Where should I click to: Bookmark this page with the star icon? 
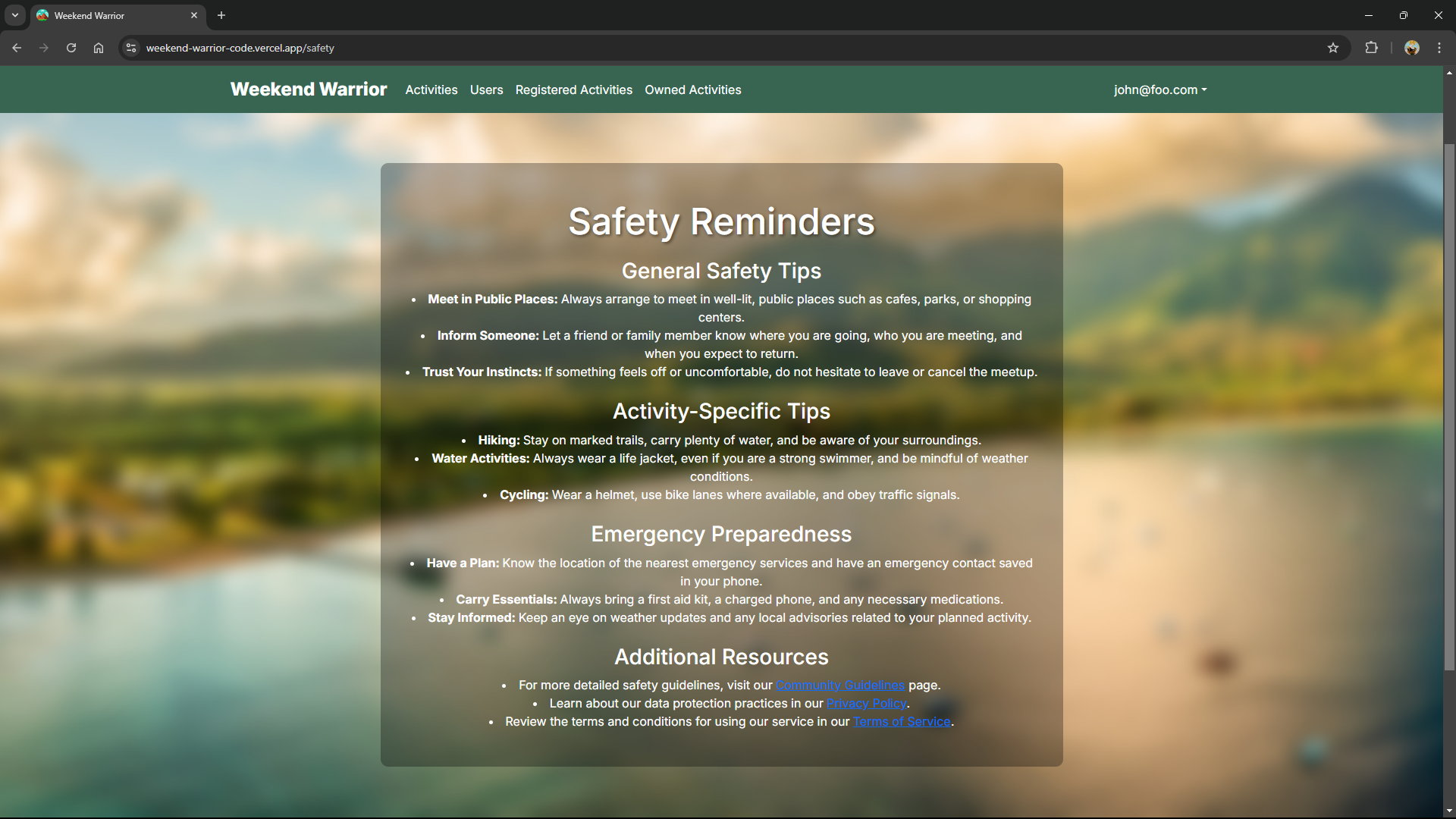1333,47
